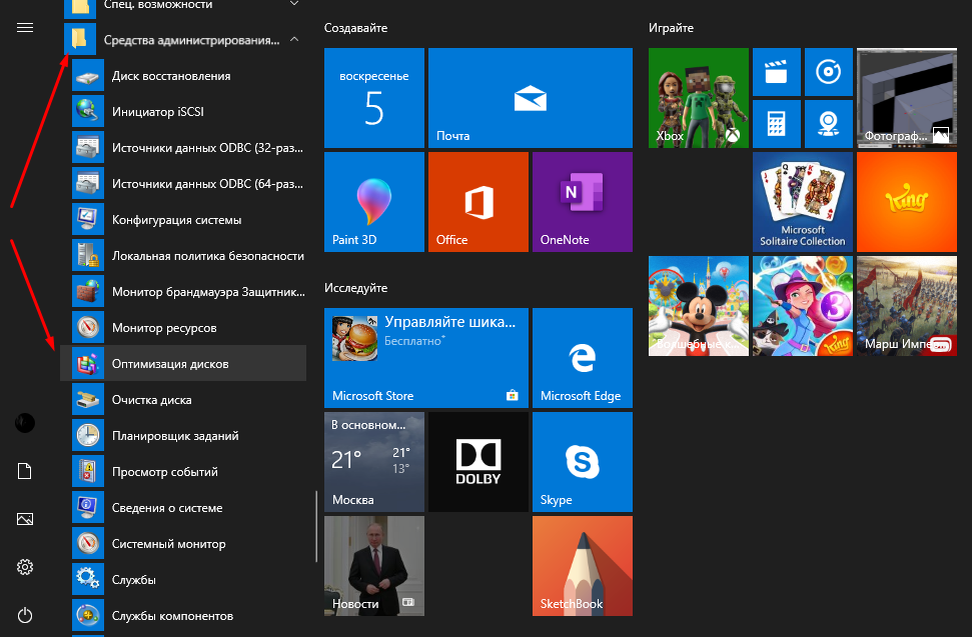972x637 pixels.
Task: Launch Планировщик заданий
Action: pyautogui.click(x=183, y=435)
